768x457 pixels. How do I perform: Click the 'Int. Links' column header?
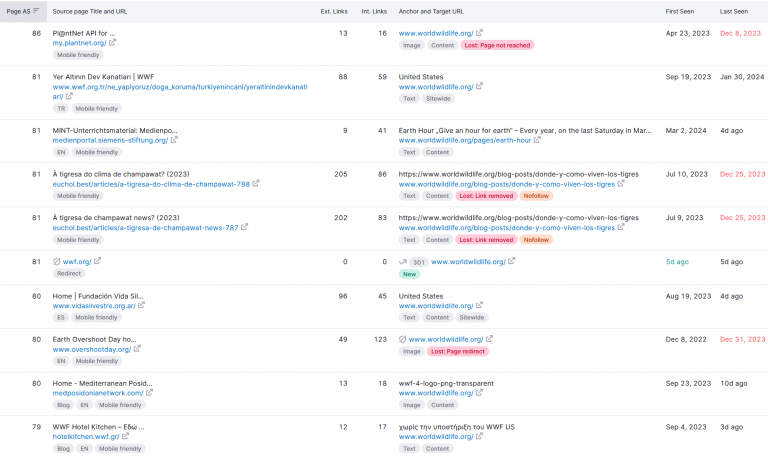pyautogui.click(x=374, y=11)
